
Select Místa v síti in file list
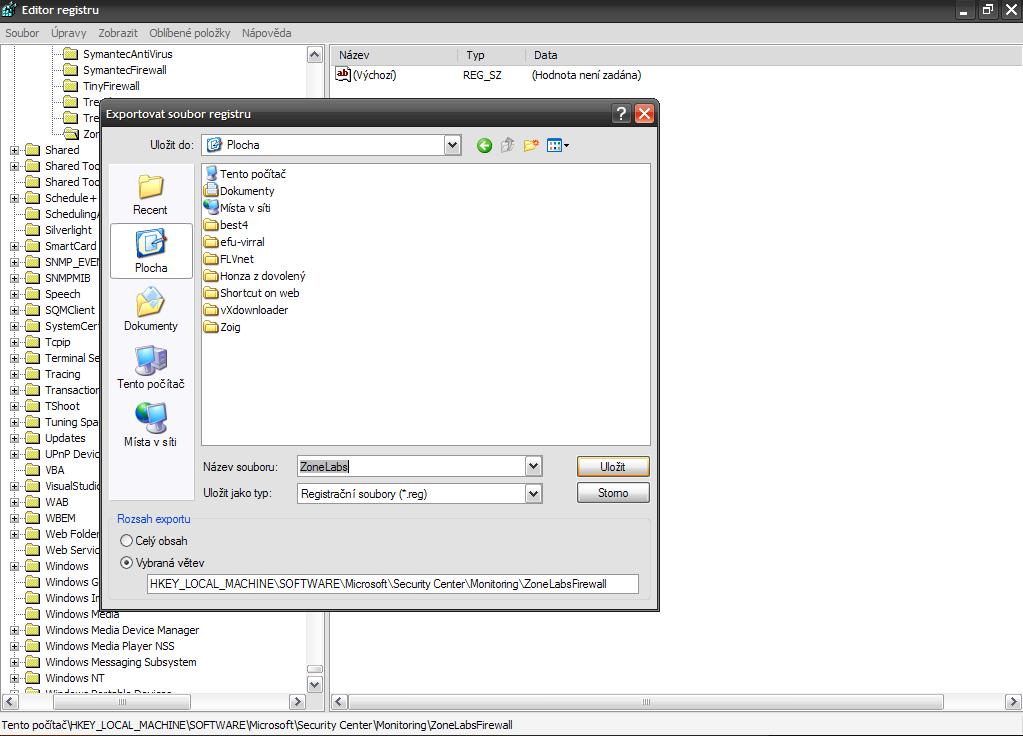click(x=237, y=207)
